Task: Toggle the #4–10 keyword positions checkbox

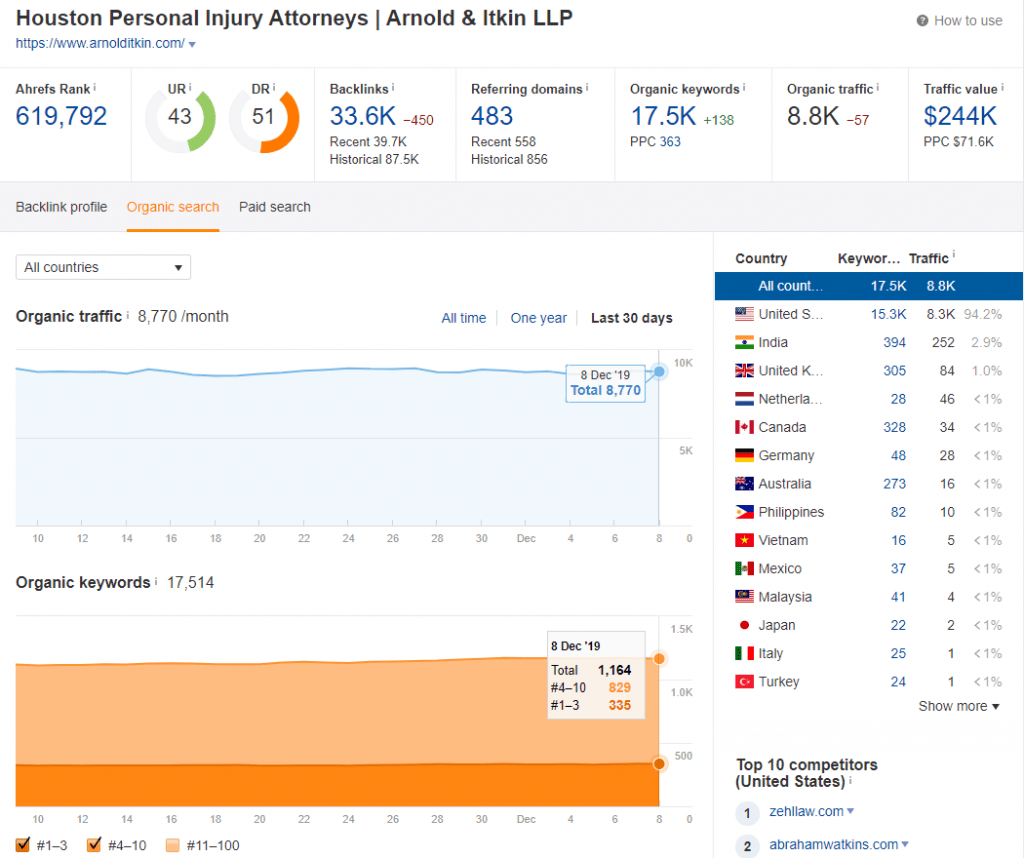Action: [x=94, y=845]
